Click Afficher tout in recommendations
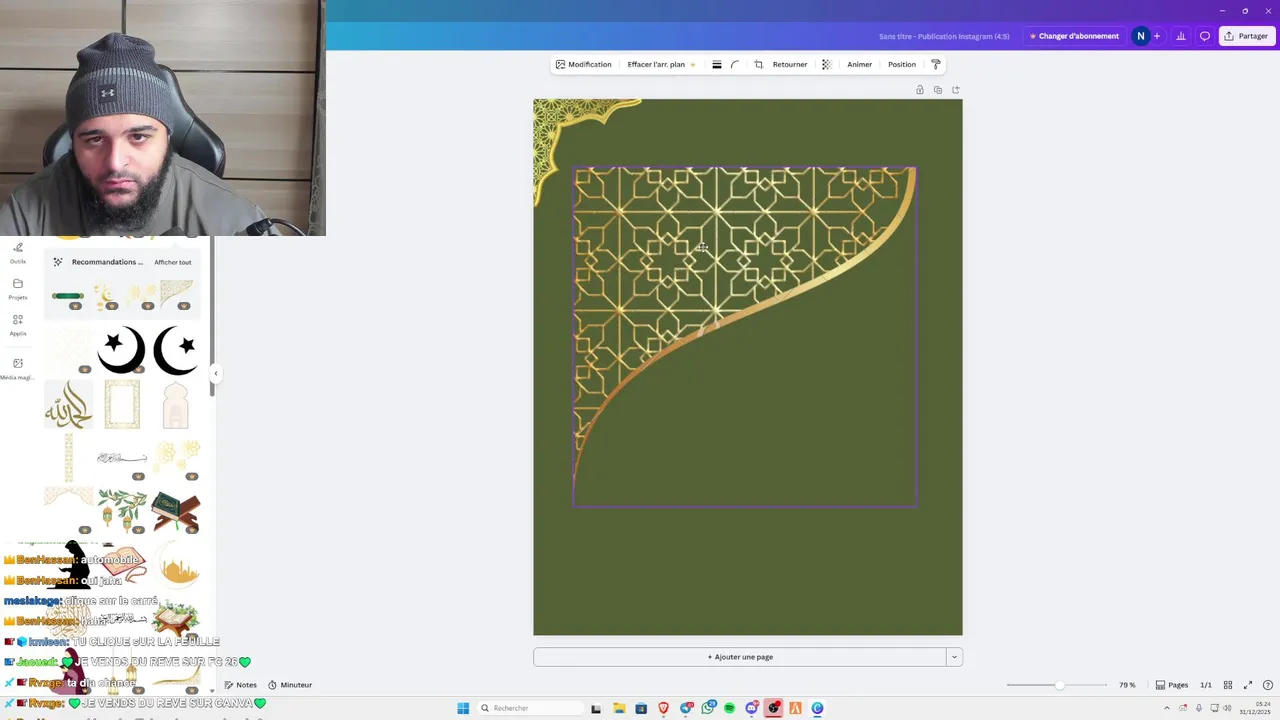The width and height of the screenshot is (1280, 720). click(172, 262)
